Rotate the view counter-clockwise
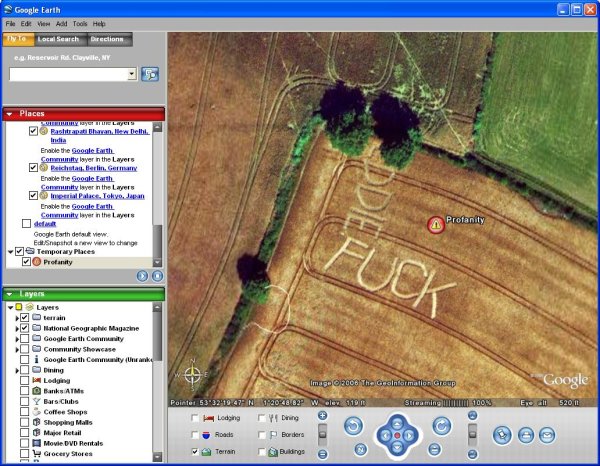The width and height of the screenshot is (600, 466). click(353, 426)
